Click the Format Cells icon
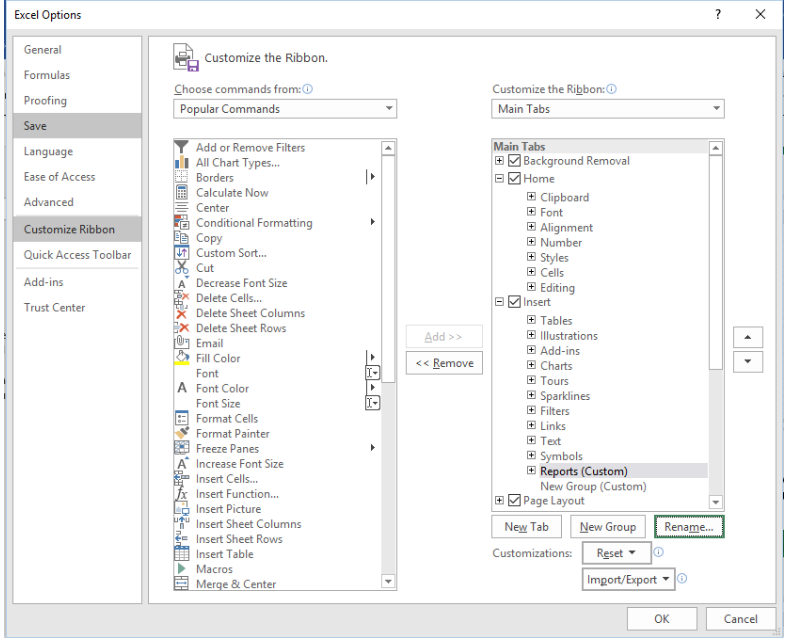The width and height of the screenshot is (787, 638). tap(181, 418)
